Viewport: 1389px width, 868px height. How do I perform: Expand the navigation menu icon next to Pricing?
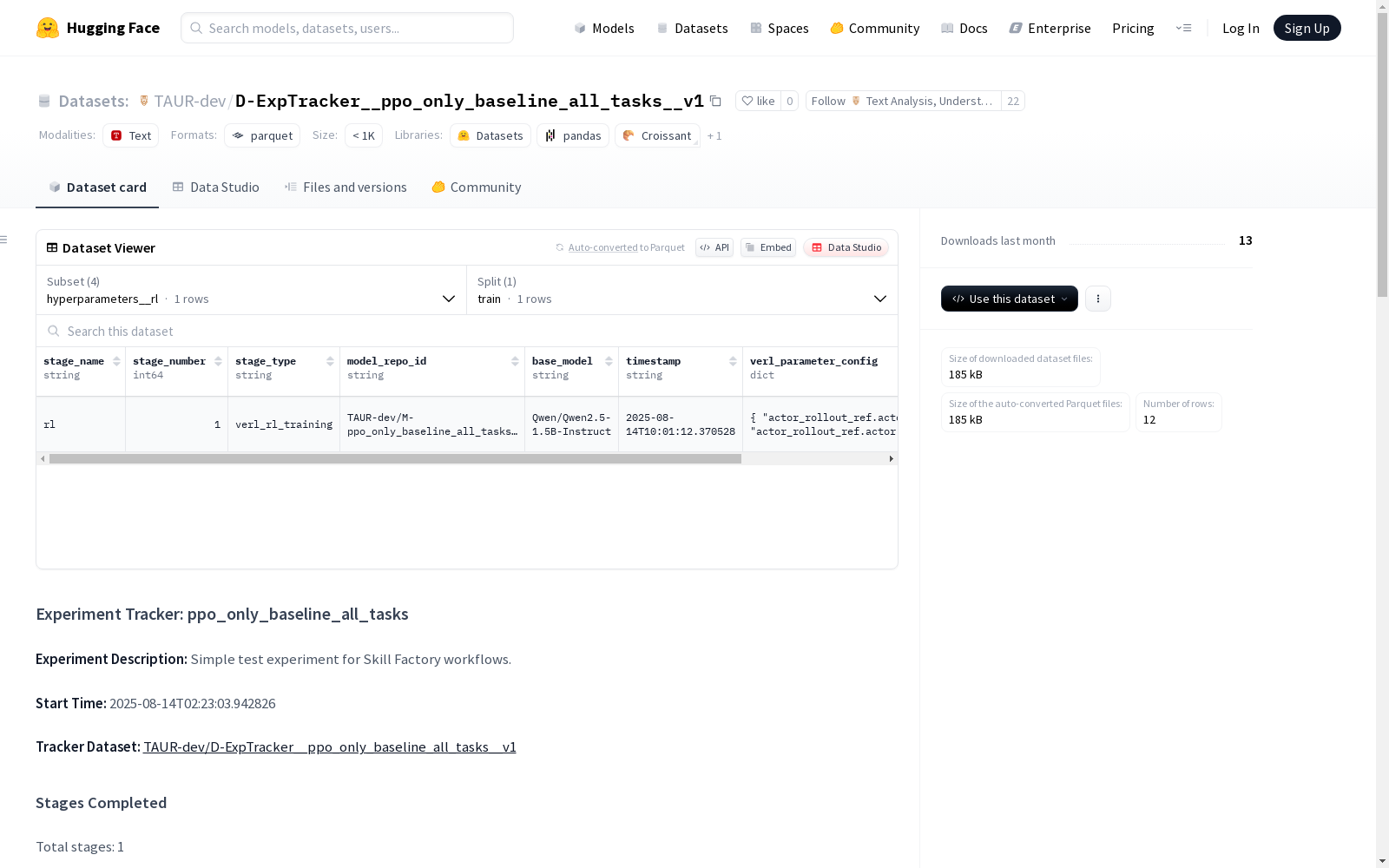[x=1183, y=28]
